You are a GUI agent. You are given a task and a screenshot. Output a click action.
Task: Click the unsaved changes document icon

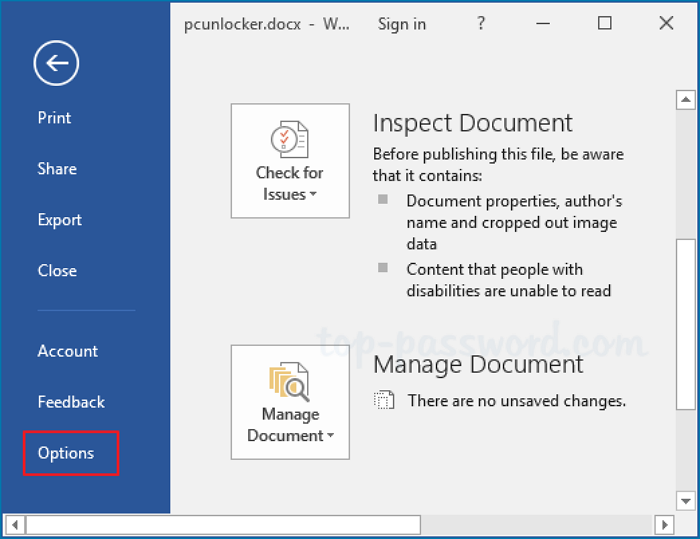pos(383,400)
